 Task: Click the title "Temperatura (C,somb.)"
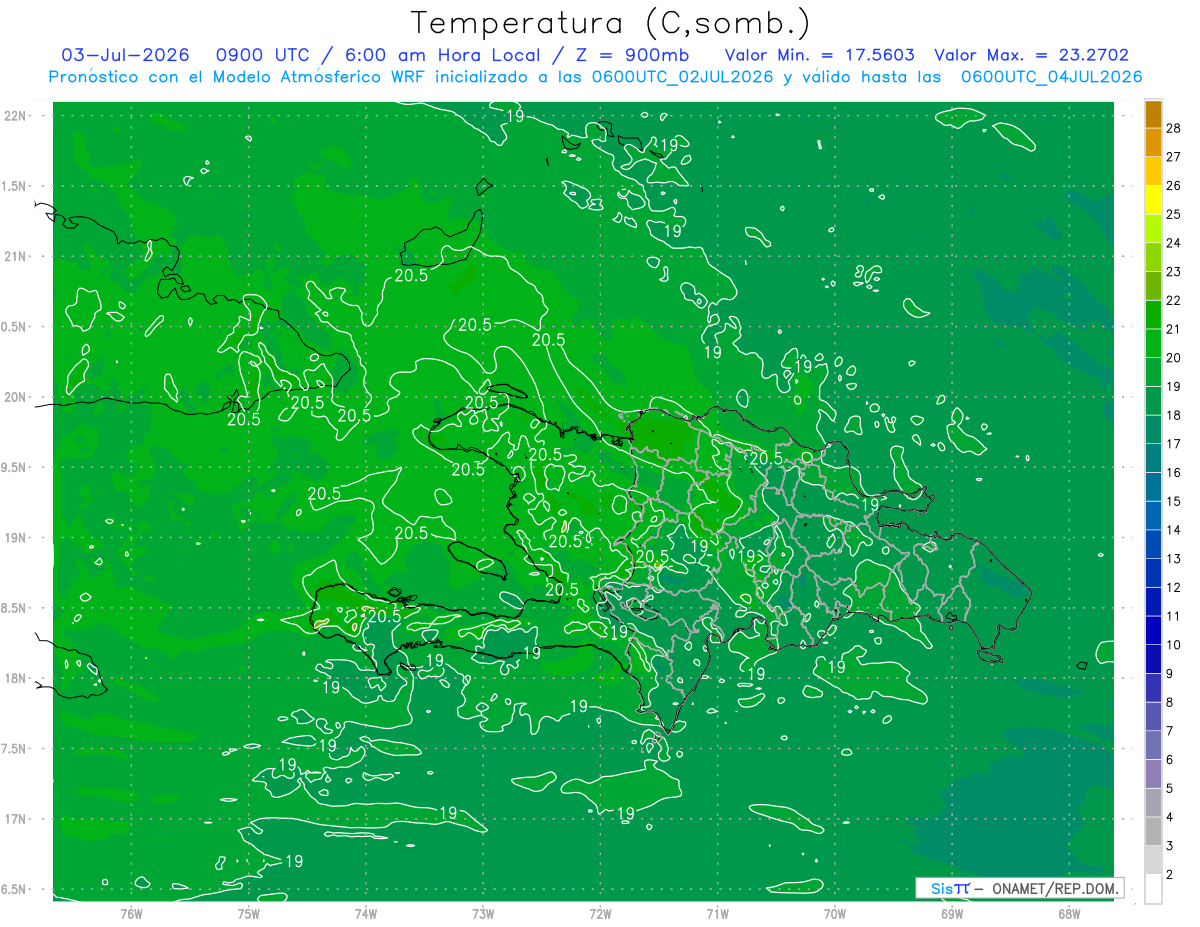pyautogui.click(x=611, y=24)
